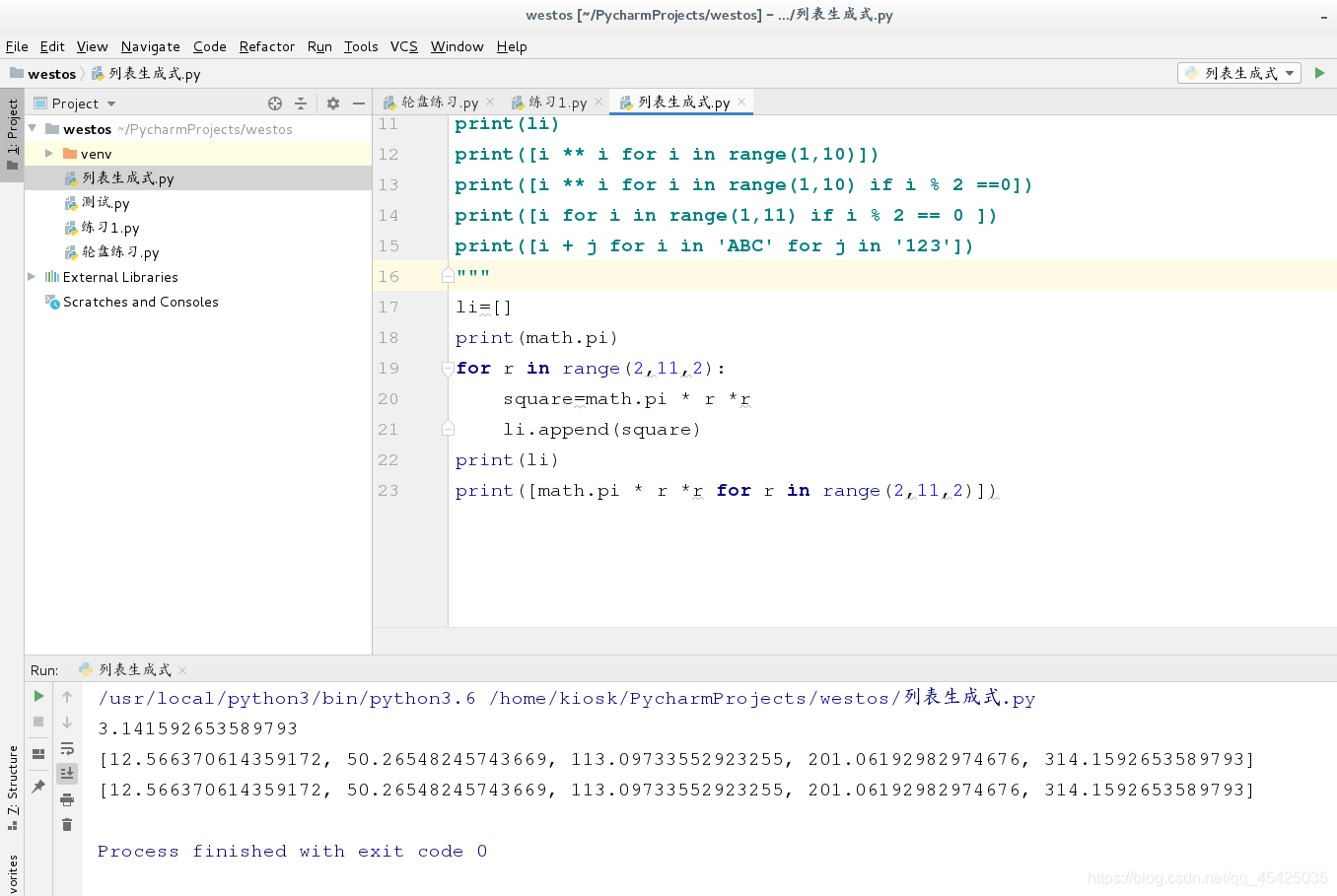Open the Run menu
This screenshot has width=1337, height=896.
click(x=319, y=46)
